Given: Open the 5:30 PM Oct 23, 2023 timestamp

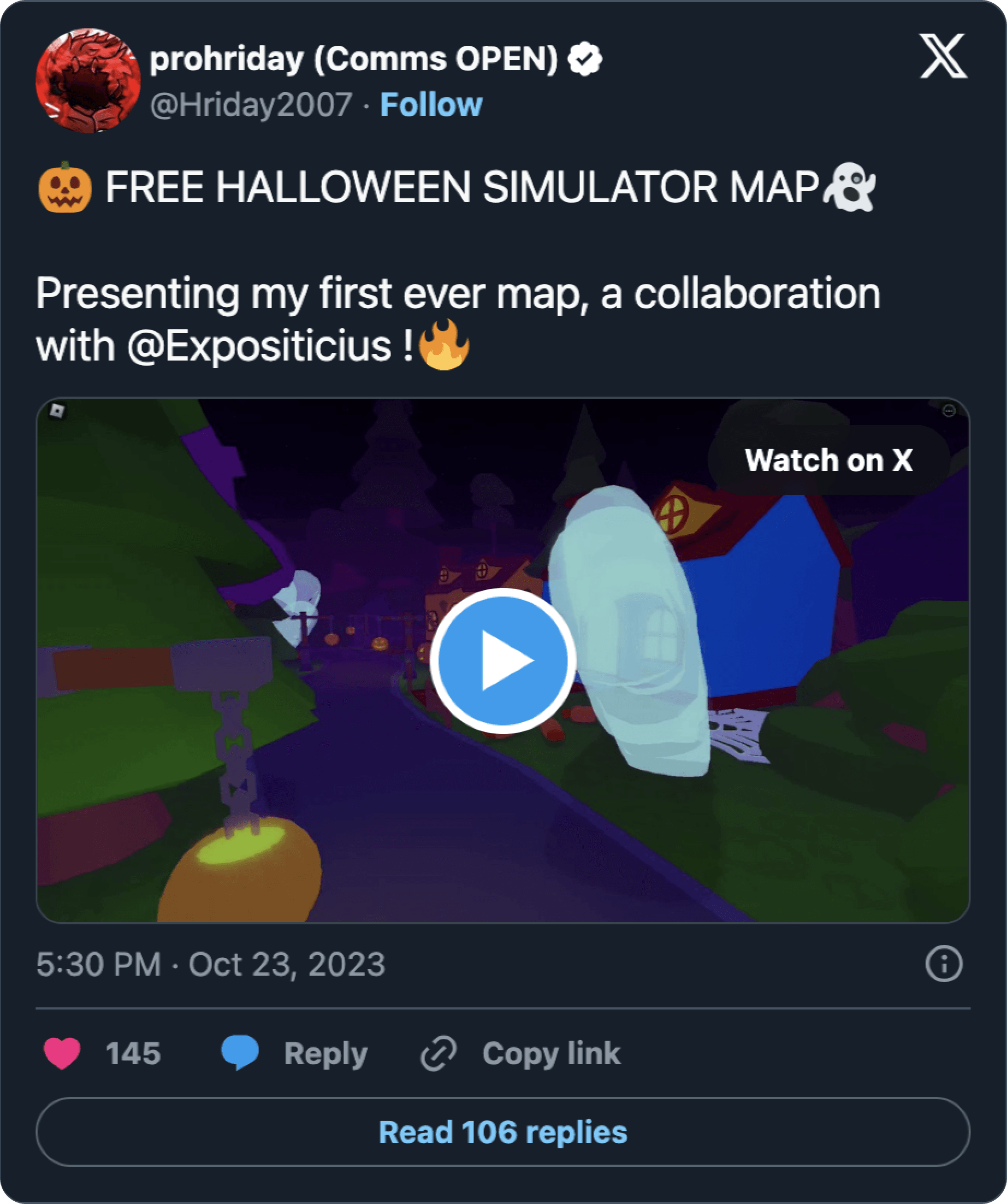Looking at the screenshot, I should click(x=211, y=964).
